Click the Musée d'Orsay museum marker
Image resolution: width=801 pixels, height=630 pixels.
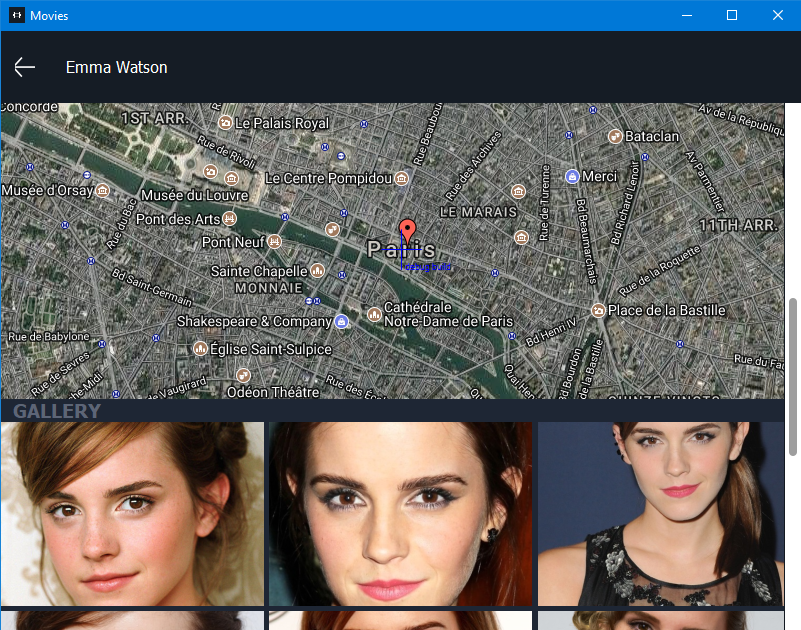pyautogui.click(x=103, y=191)
